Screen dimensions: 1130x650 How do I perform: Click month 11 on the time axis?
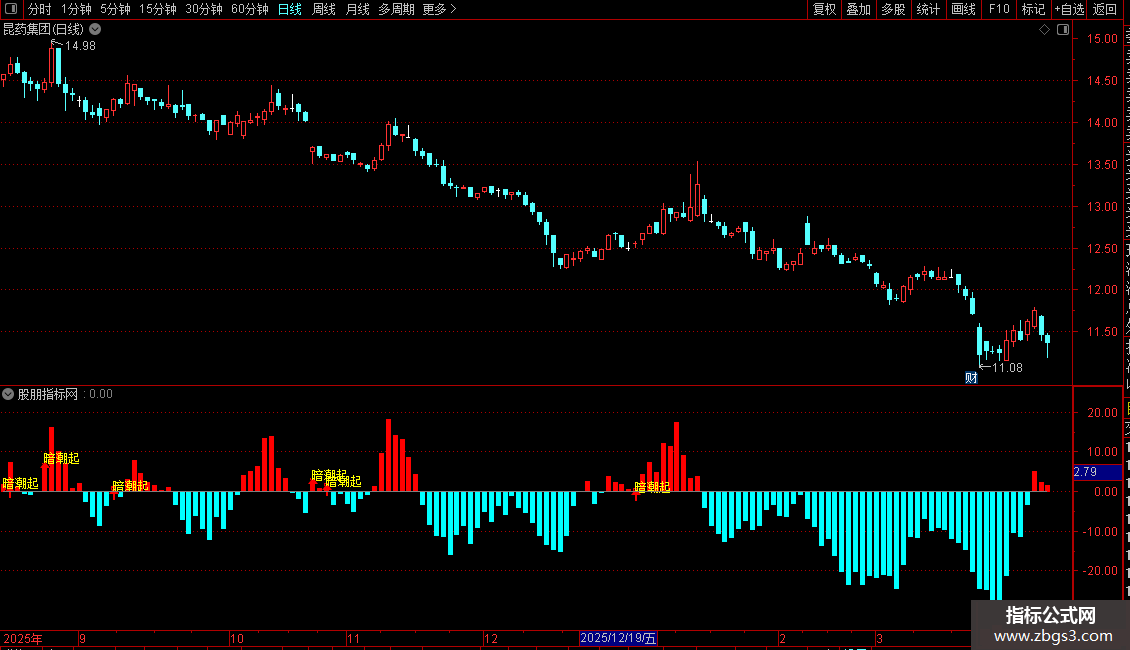tap(353, 639)
